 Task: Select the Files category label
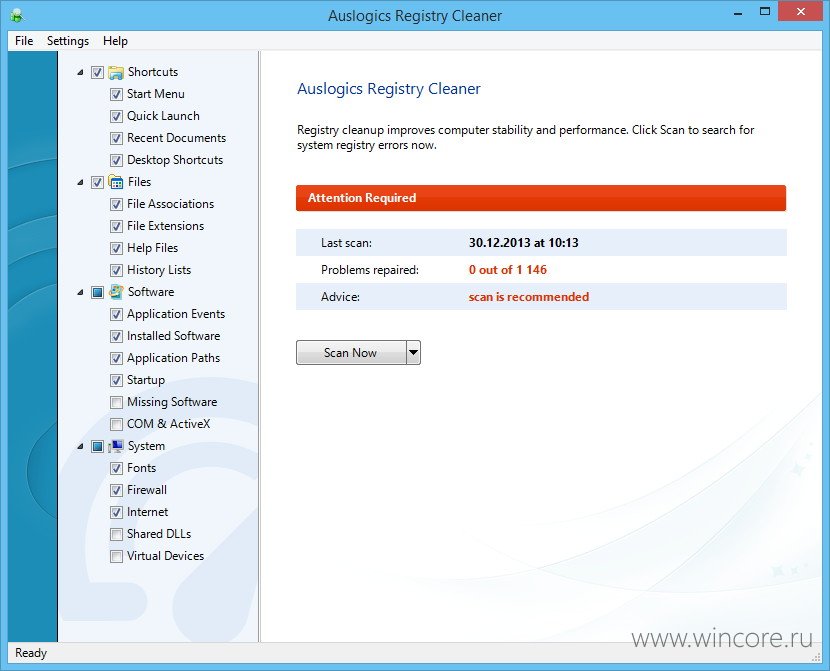coord(140,182)
